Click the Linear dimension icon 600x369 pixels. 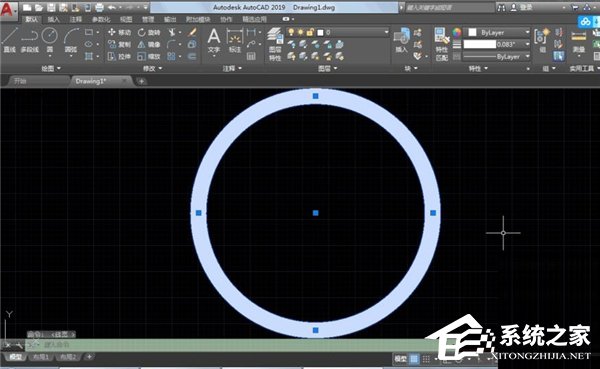[251, 32]
